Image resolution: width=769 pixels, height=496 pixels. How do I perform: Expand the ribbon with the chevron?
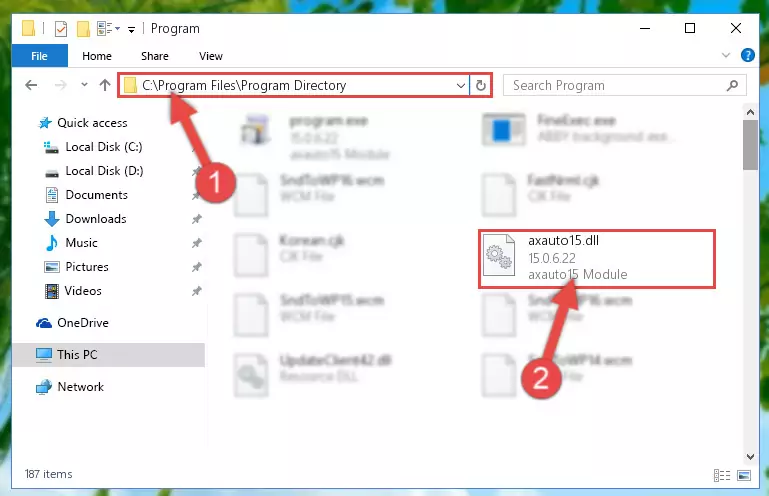(x=726, y=55)
